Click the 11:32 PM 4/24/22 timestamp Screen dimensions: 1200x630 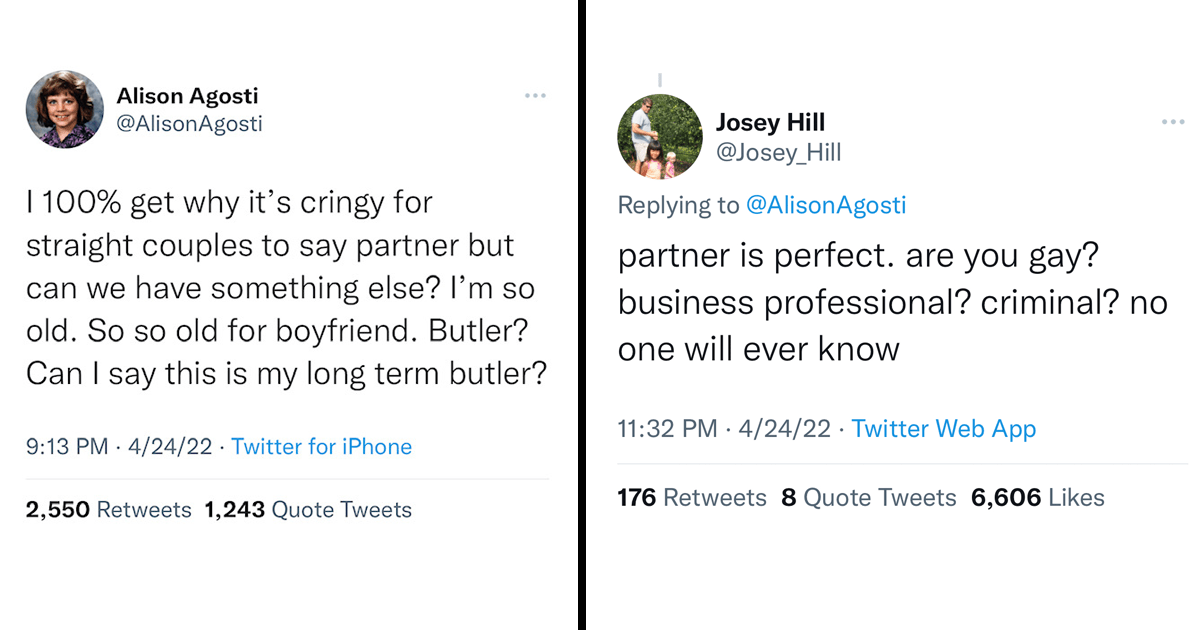[x=724, y=429]
